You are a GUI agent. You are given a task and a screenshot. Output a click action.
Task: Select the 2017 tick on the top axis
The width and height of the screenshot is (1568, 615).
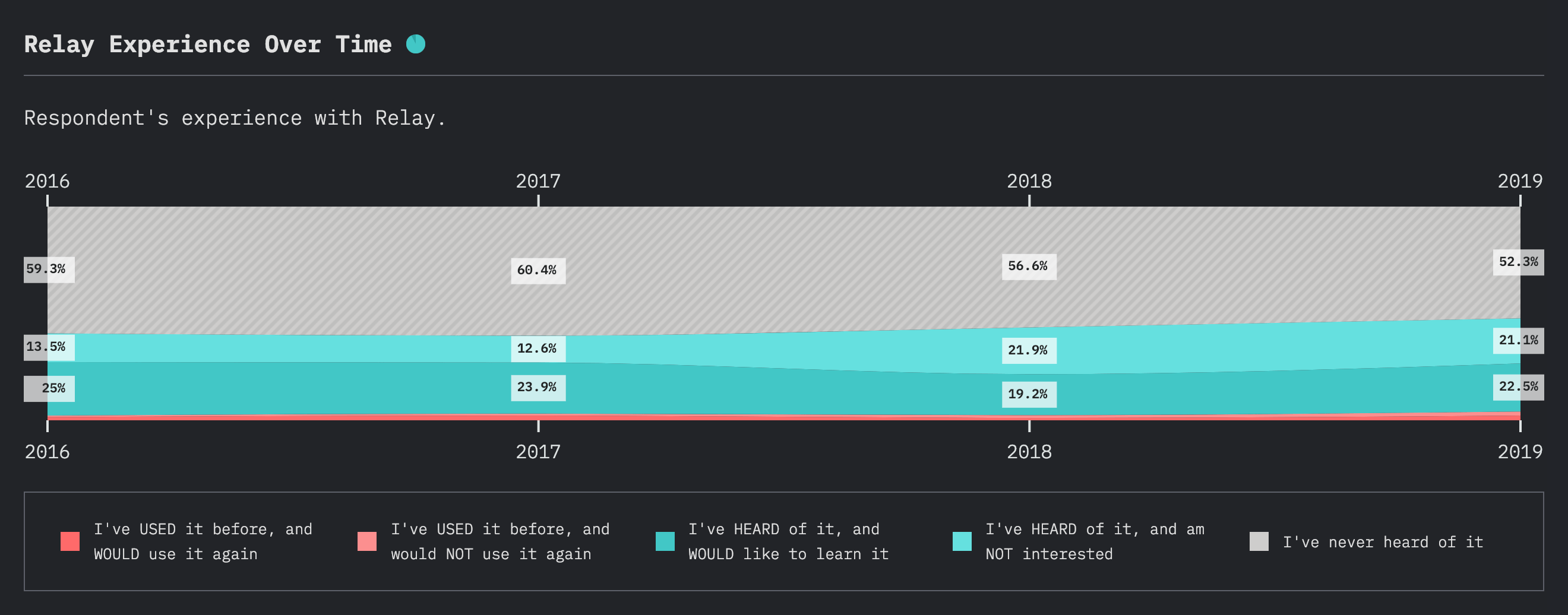[x=538, y=180]
